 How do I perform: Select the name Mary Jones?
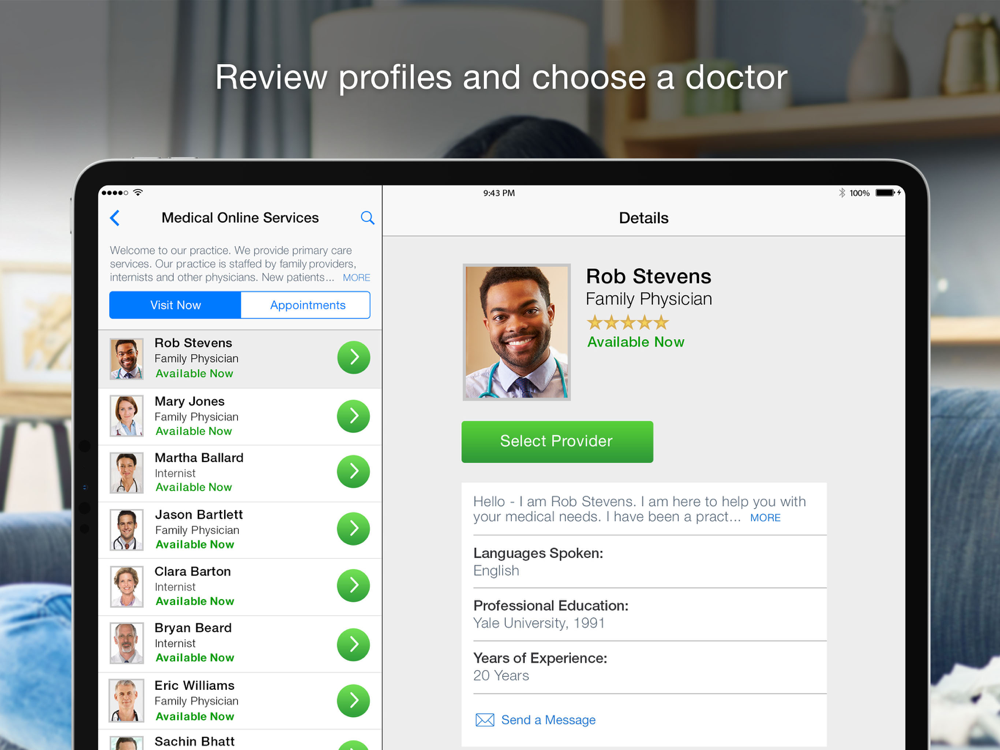[189, 401]
